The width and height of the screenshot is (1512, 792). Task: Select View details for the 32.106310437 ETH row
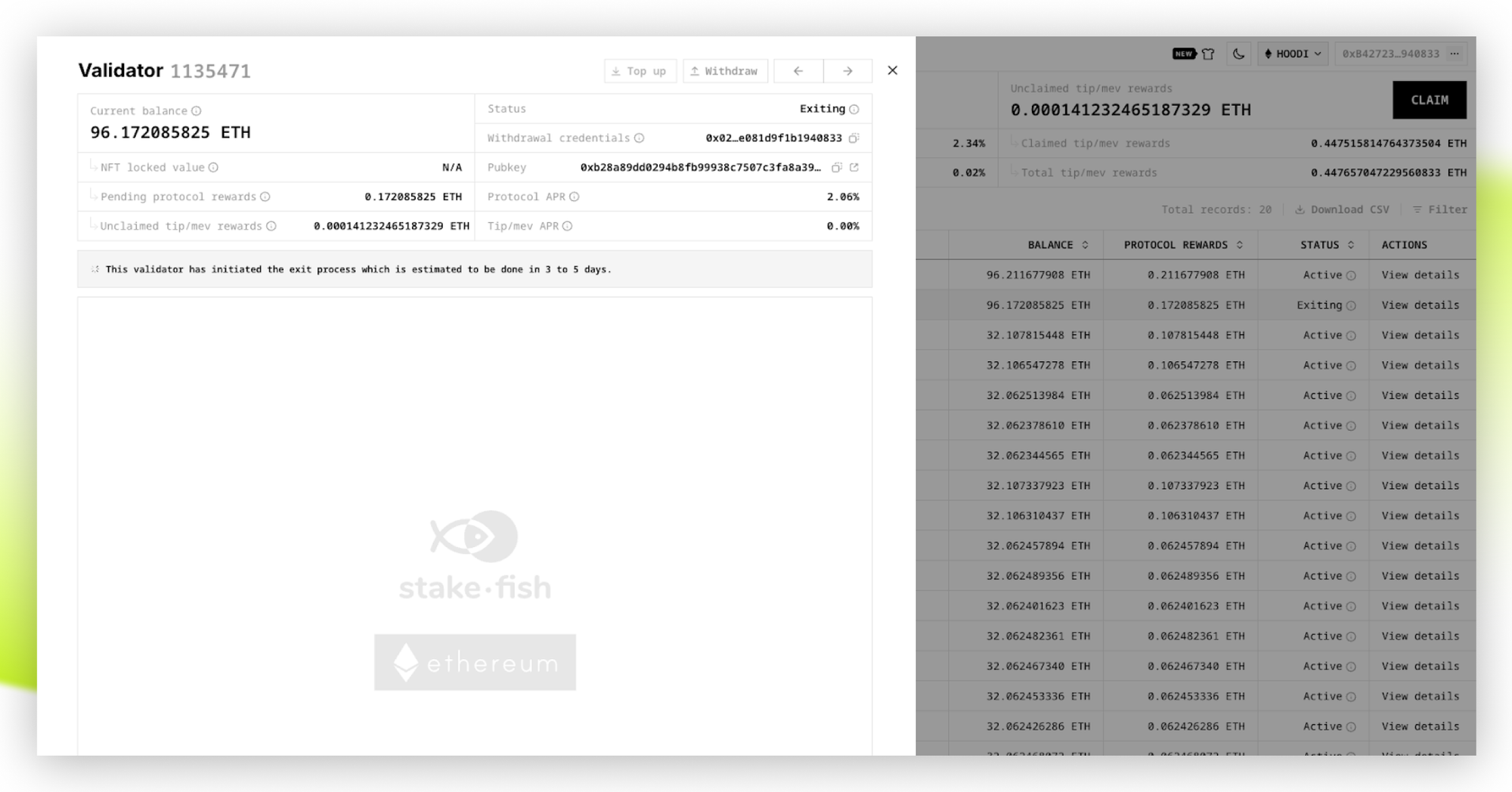tap(1421, 516)
